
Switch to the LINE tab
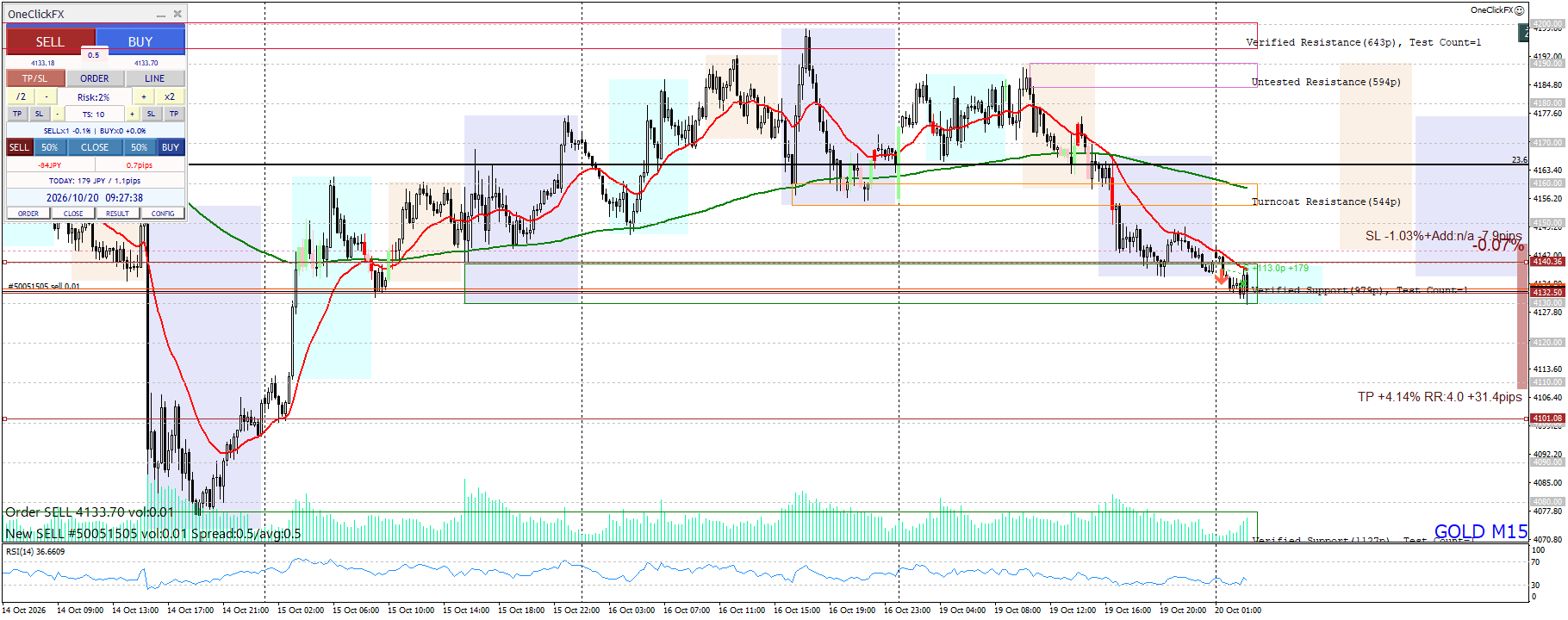155,78
